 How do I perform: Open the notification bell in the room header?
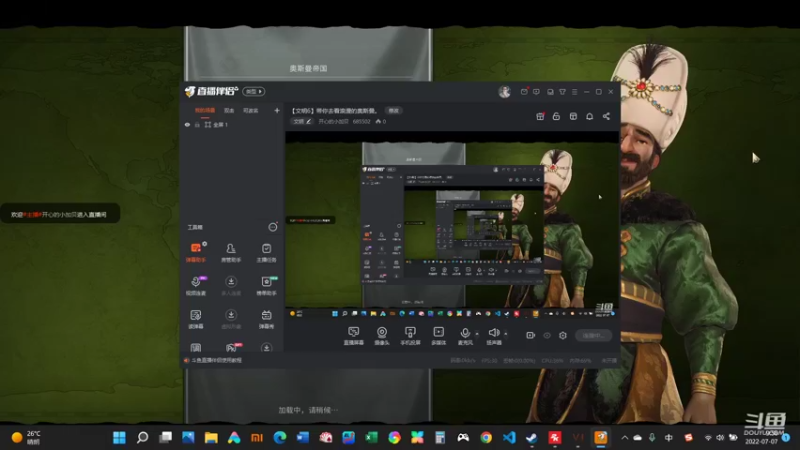point(589,116)
